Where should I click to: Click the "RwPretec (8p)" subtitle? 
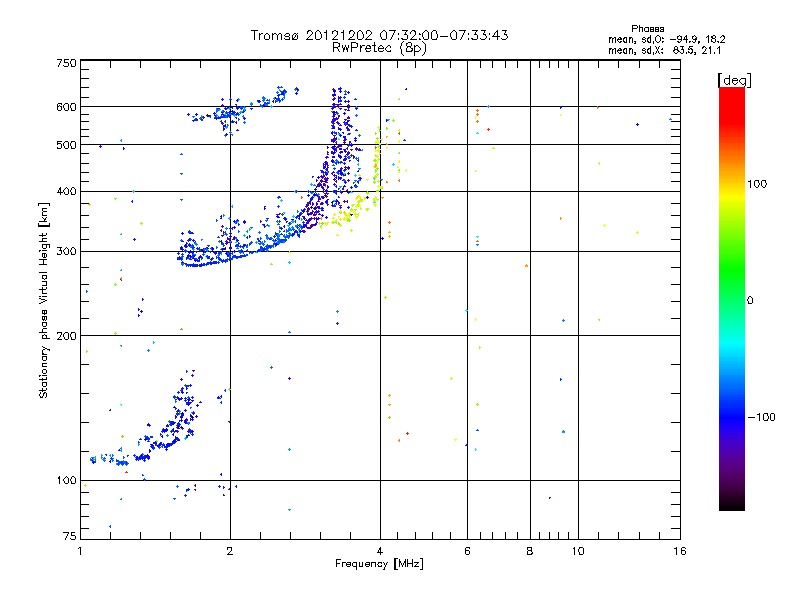379,48
